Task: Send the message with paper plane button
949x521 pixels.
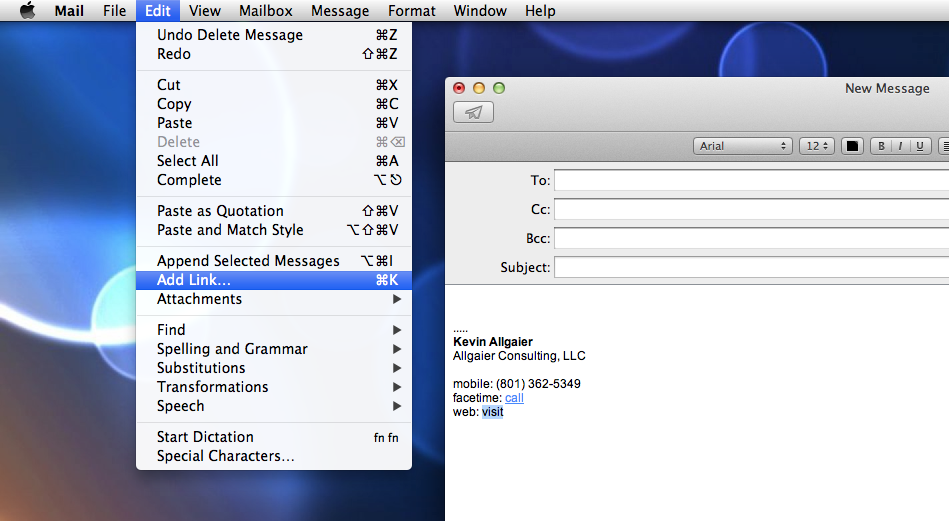Action: coord(473,113)
